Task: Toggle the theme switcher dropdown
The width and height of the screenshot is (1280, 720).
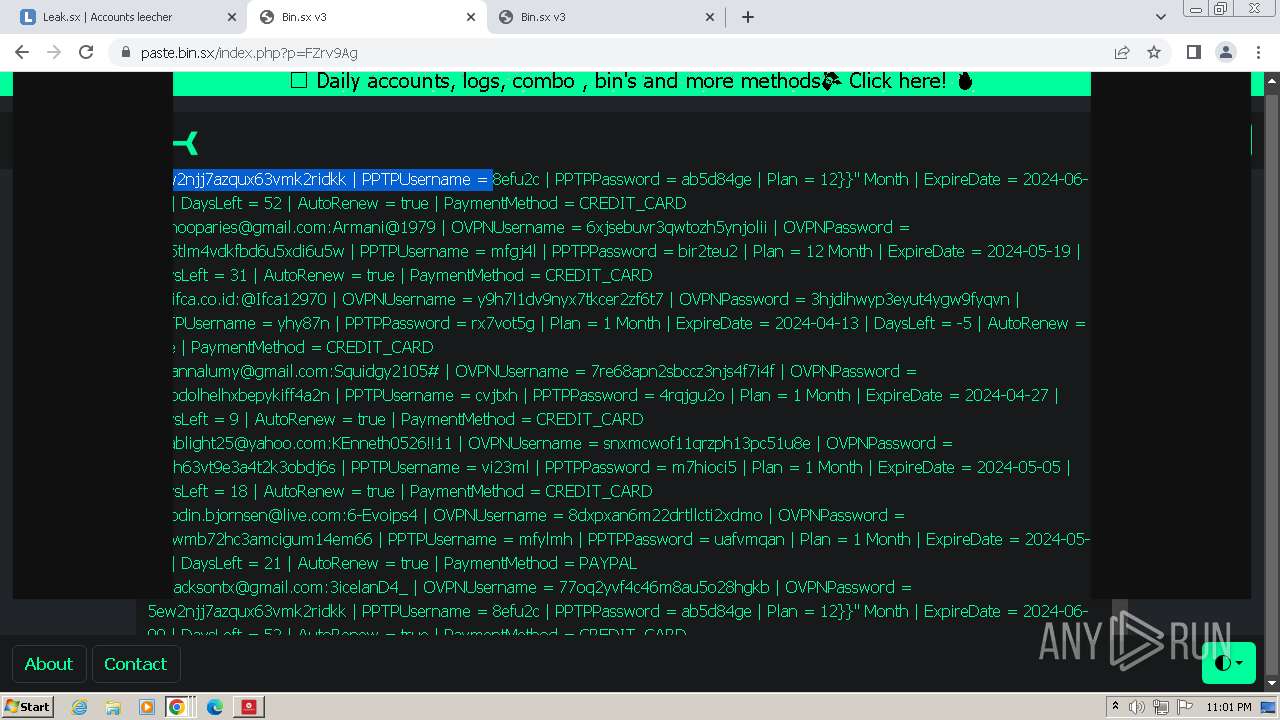Action: 1228,663
